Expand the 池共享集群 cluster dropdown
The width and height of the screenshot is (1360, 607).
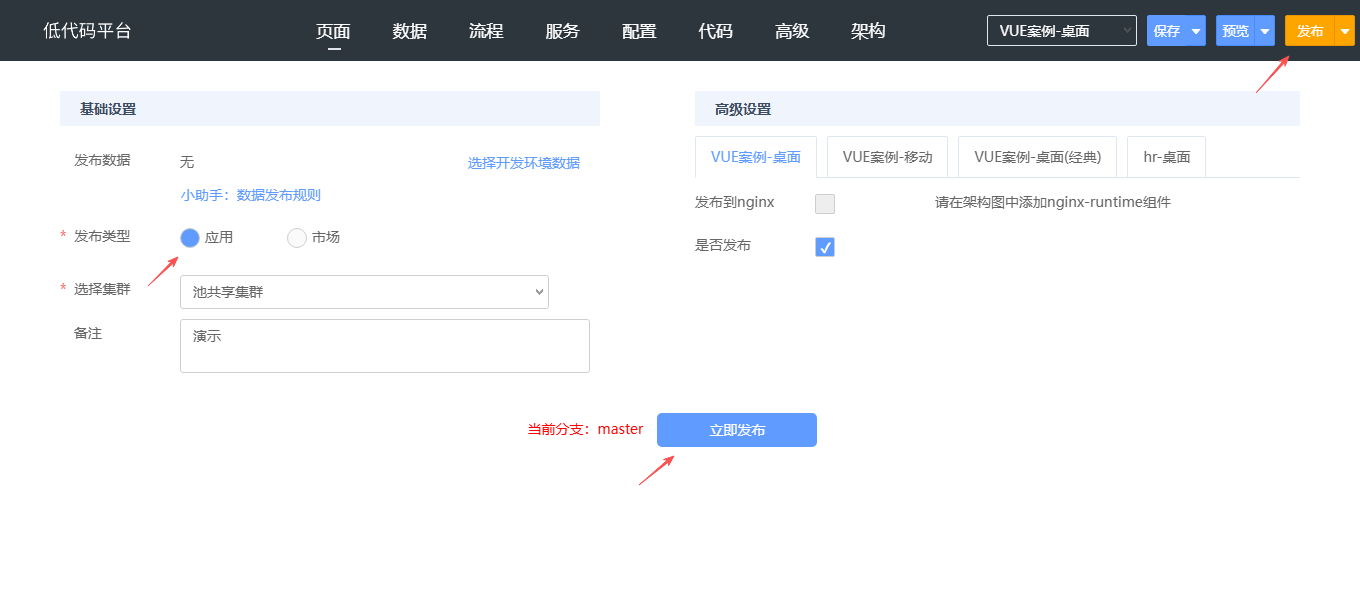coord(364,292)
